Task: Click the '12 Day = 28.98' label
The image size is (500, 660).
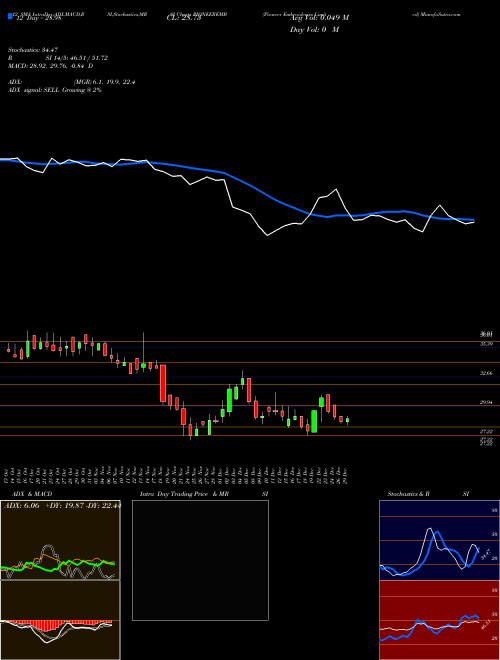Action: [x=39, y=19]
